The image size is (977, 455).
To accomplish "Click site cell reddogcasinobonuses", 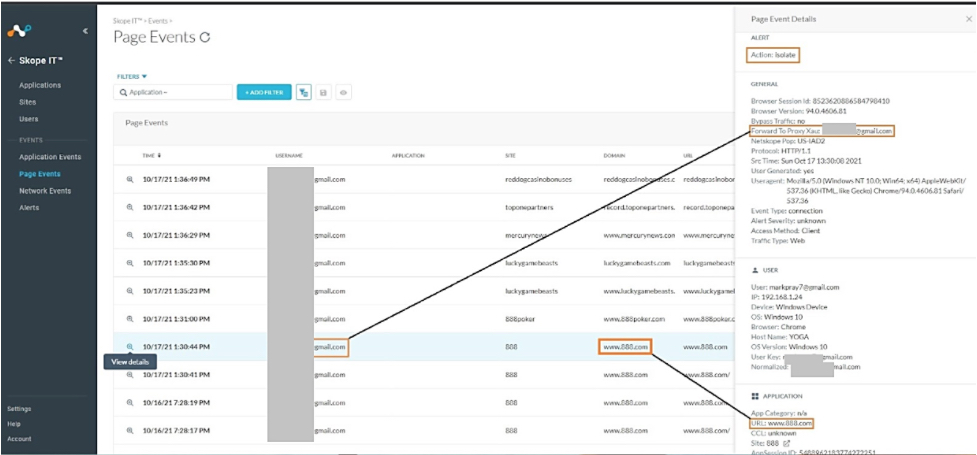I will tap(538, 179).
